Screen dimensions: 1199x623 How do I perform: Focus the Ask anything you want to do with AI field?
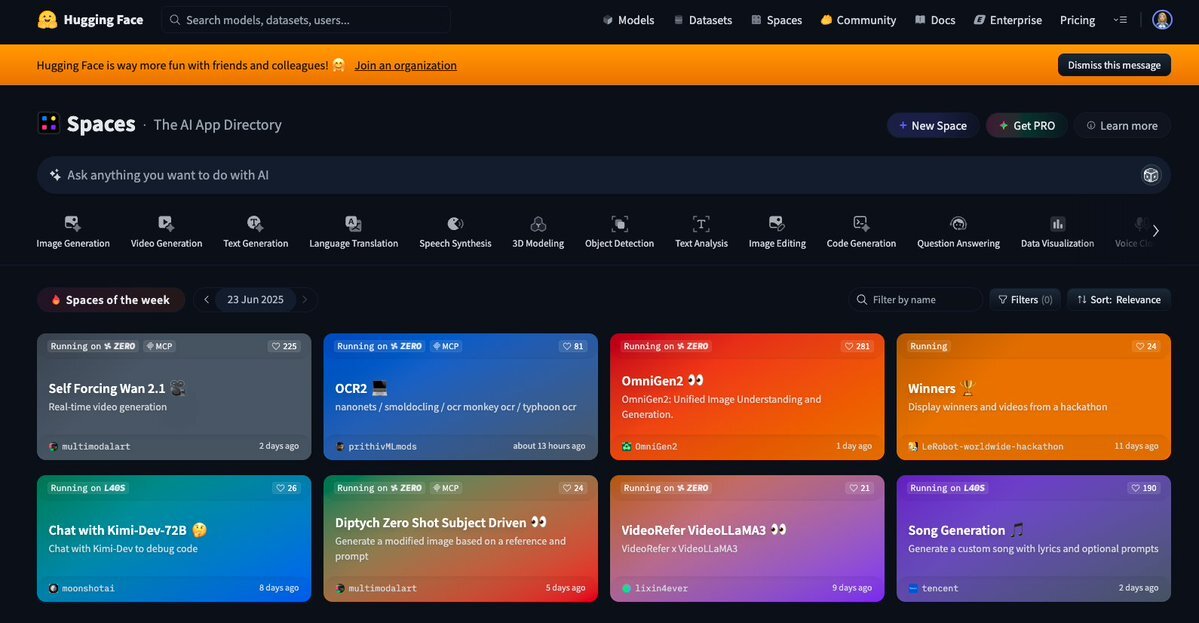coord(603,175)
